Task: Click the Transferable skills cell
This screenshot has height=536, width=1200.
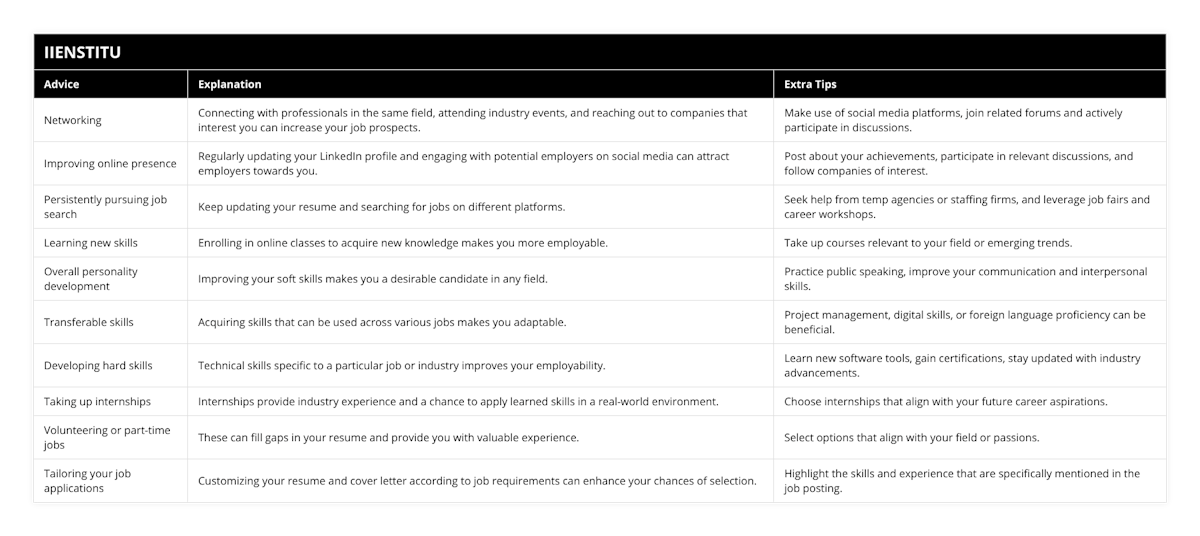Action: pyautogui.click(x=89, y=322)
